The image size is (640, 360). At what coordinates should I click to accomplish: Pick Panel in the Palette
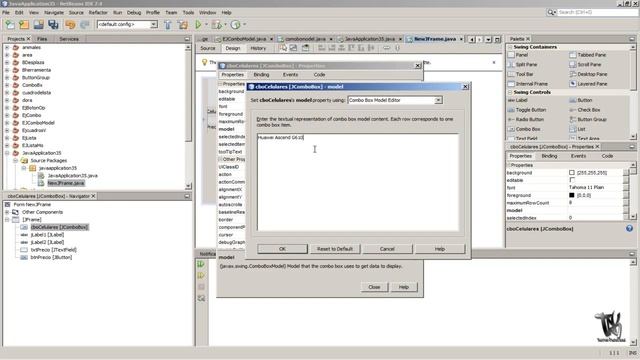coord(521,55)
